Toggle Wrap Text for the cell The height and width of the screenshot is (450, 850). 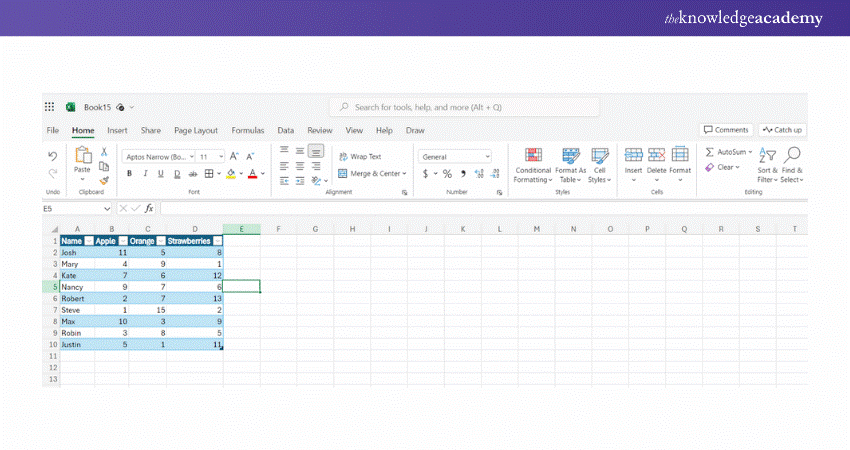coord(359,157)
